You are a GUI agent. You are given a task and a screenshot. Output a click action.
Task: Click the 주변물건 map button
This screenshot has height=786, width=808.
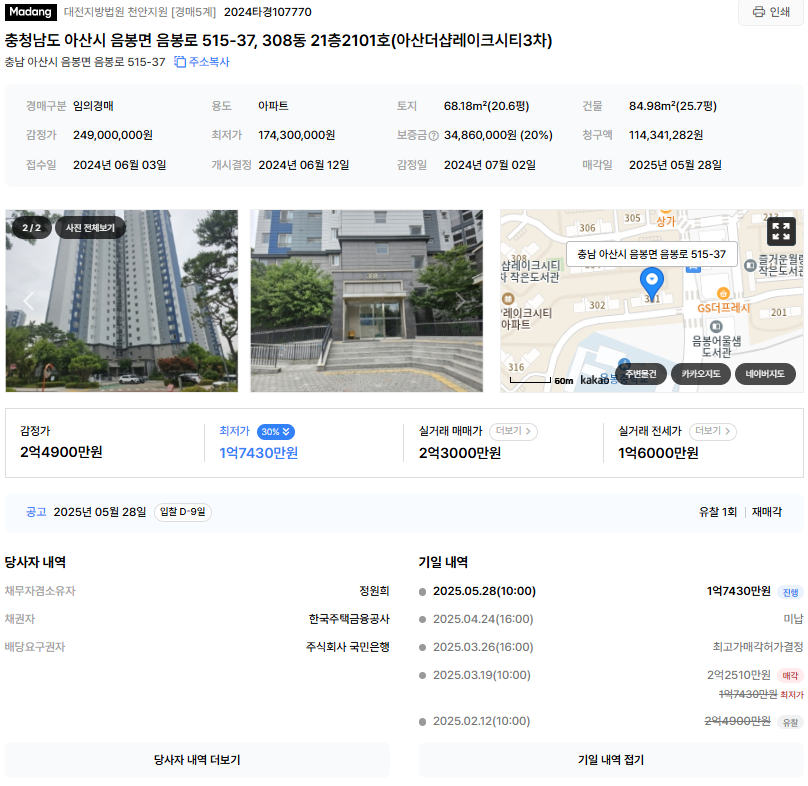[641, 374]
